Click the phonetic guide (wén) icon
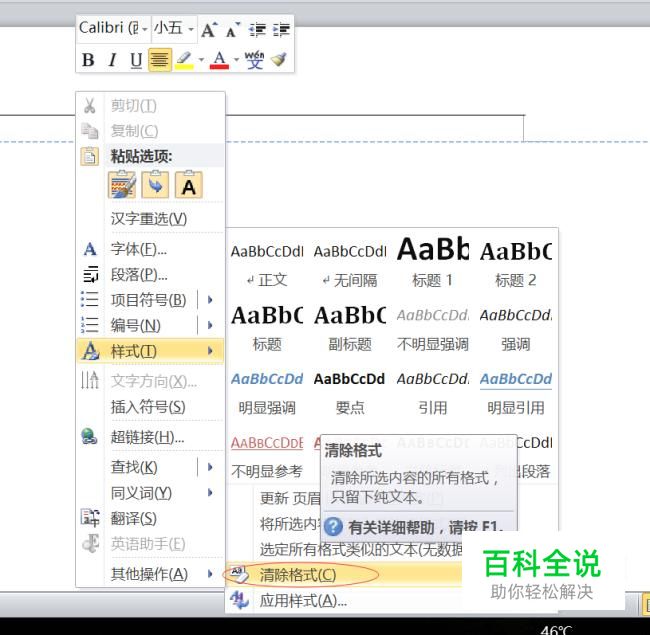This screenshot has height=635, width=650. (x=254, y=60)
